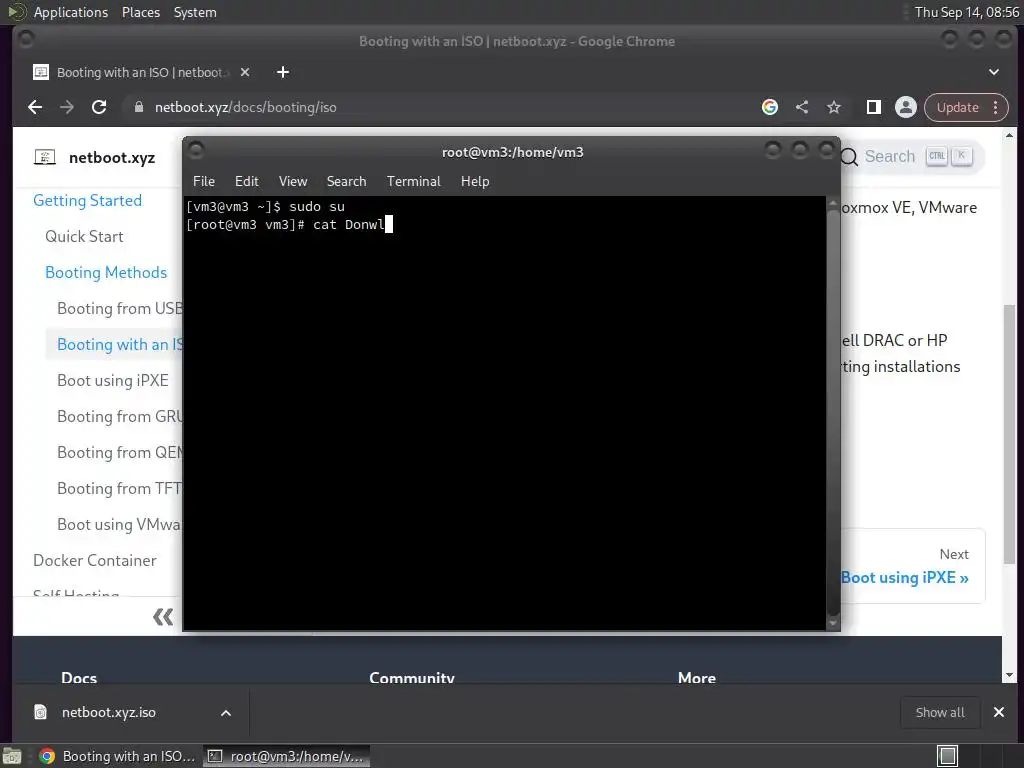Collapse the docs sidebar with double chevron
The height and width of the screenshot is (768, 1024).
pyautogui.click(x=163, y=616)
